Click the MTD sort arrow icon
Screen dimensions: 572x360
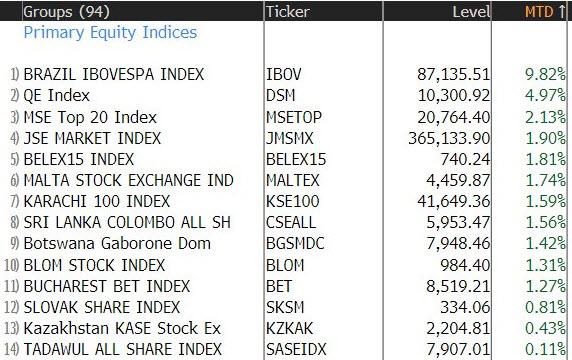[x=561, y=12]
